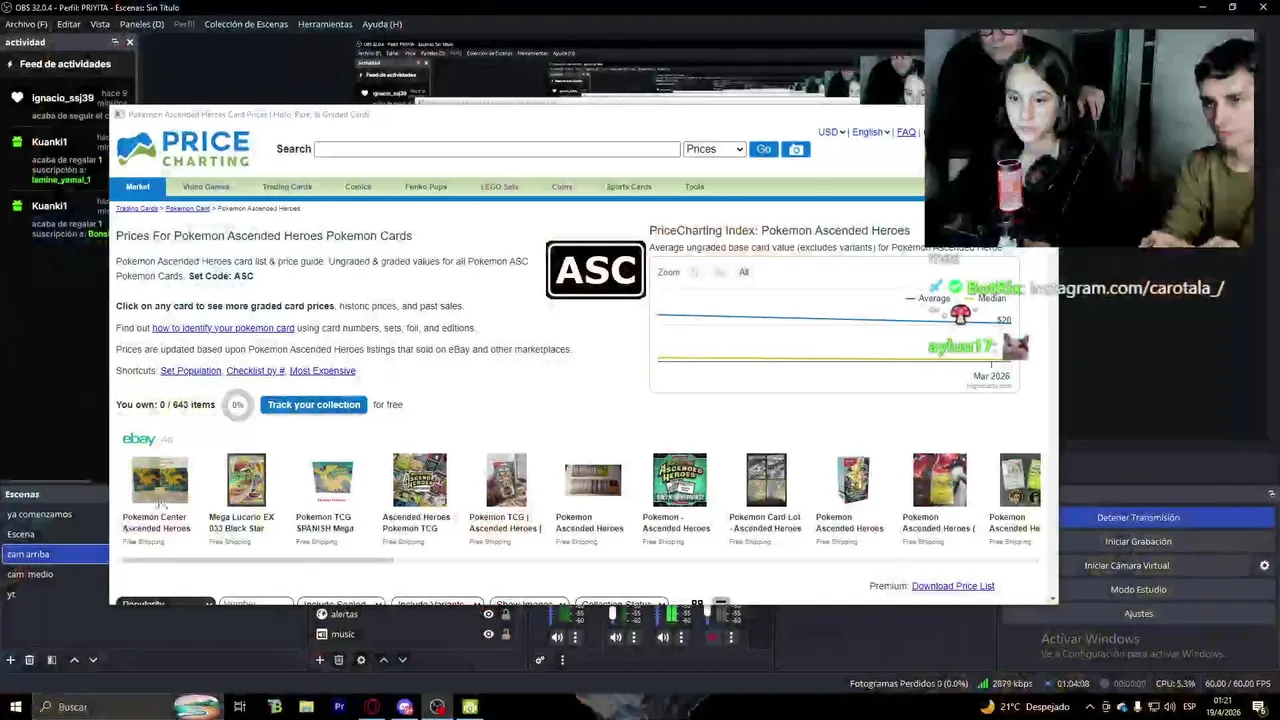
Task: Switch to the Trading Cards tab
Action: (287, 187)
